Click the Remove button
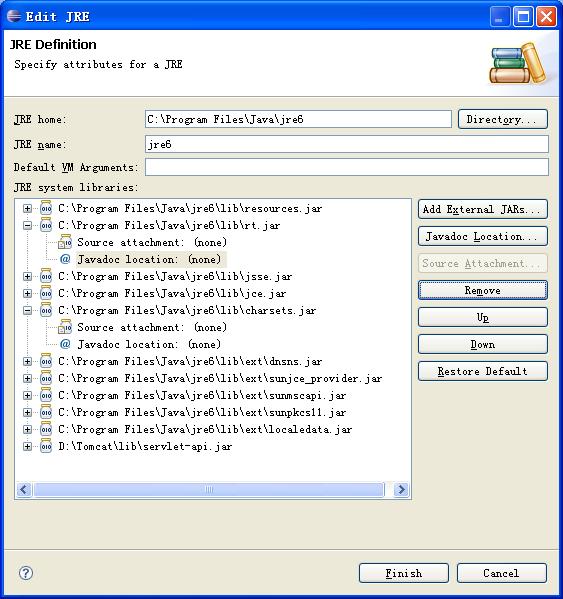Image resolution: width=563 pixels, height=599 pixels. point(482,290)
